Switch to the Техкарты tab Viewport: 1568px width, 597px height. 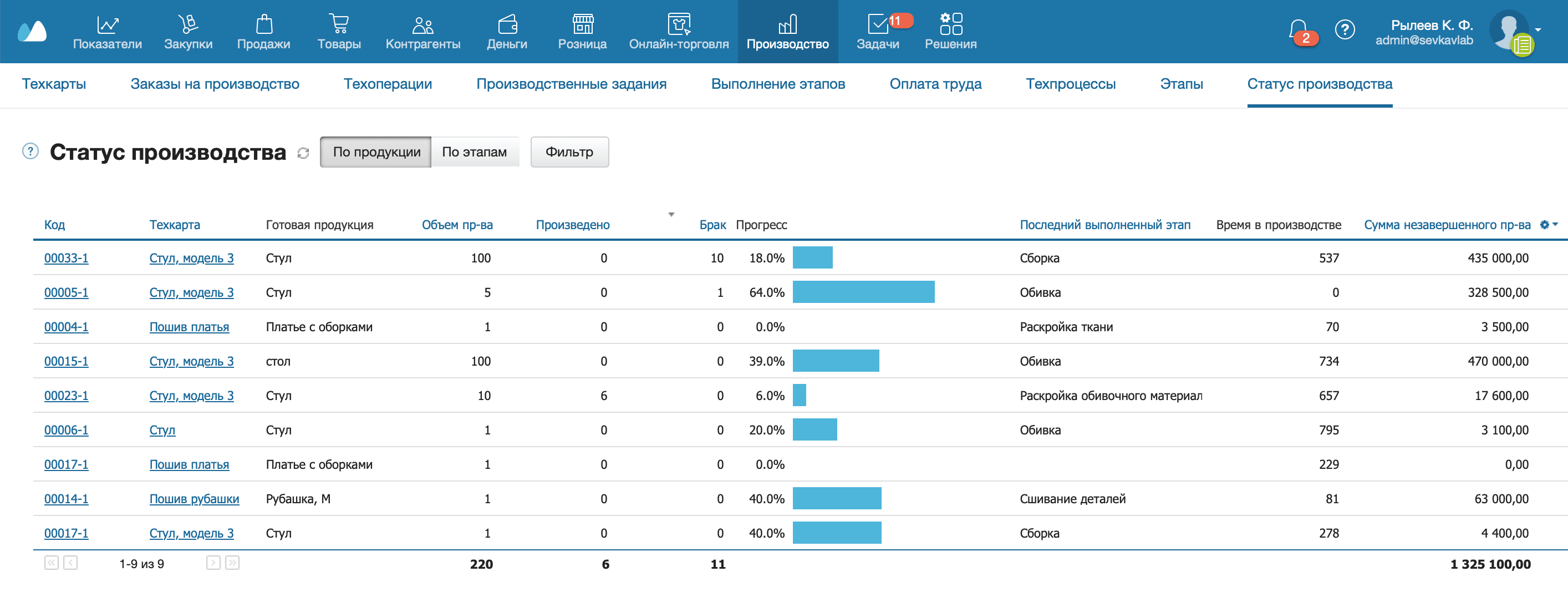[54, 84]
